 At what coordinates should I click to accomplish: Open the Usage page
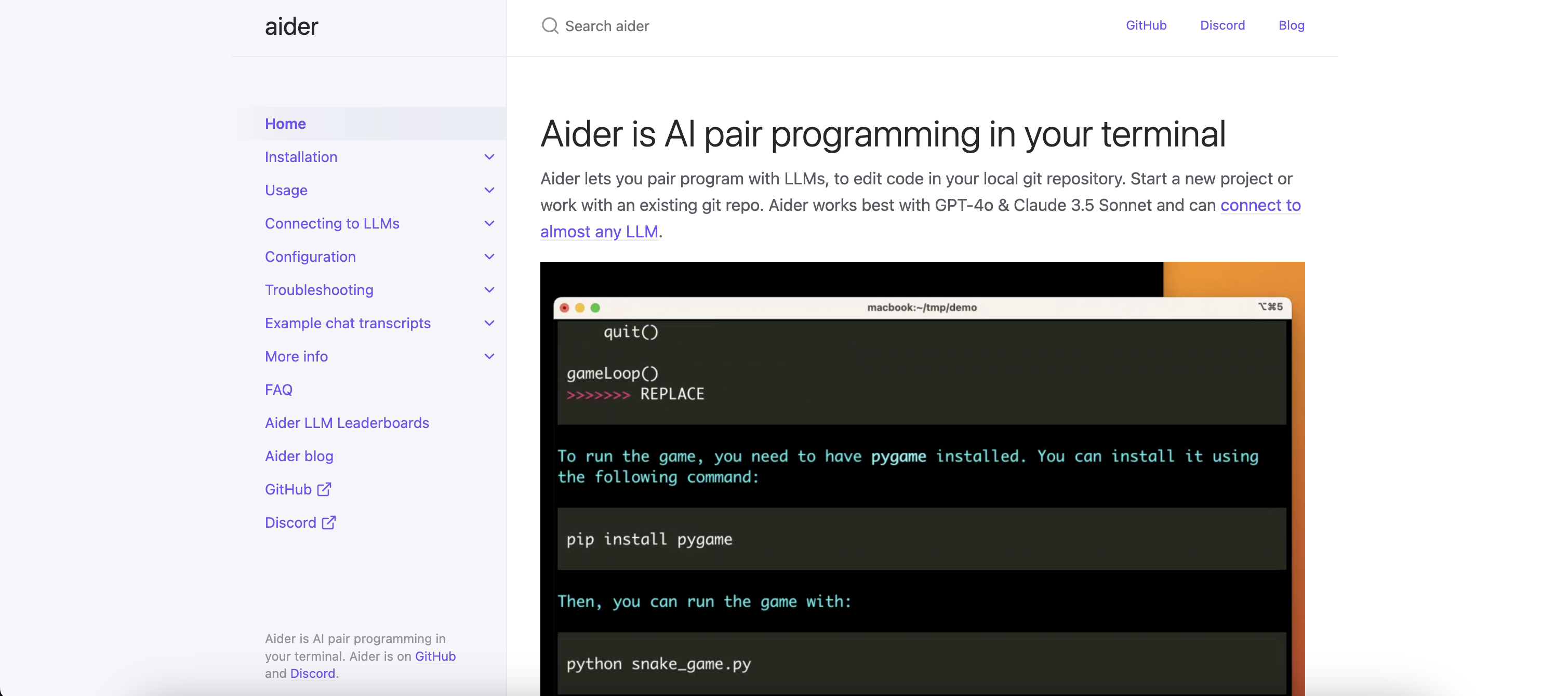(x=286, y=191)
